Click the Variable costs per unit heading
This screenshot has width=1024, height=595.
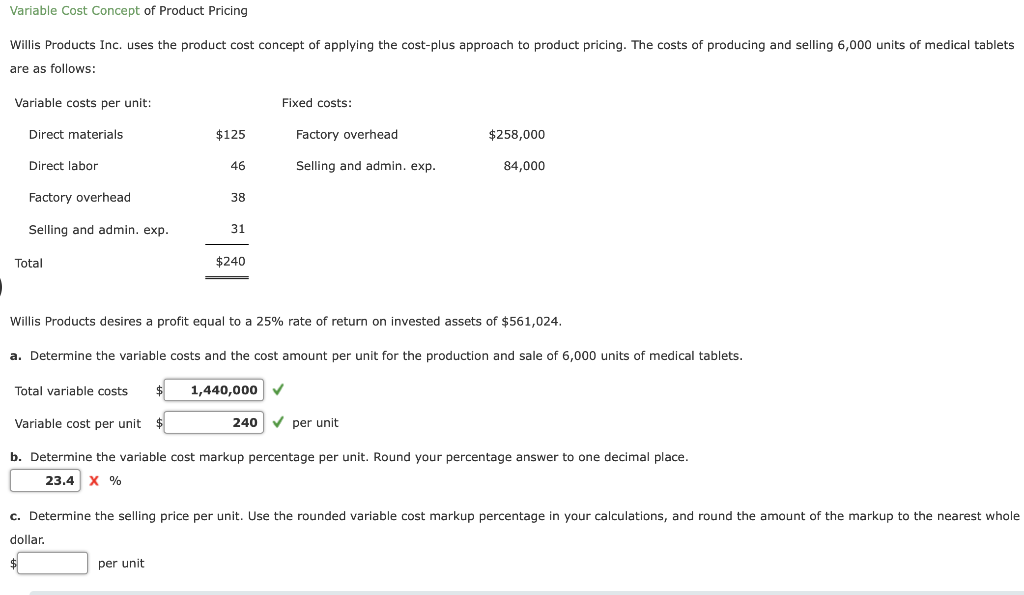click(83, 103)
